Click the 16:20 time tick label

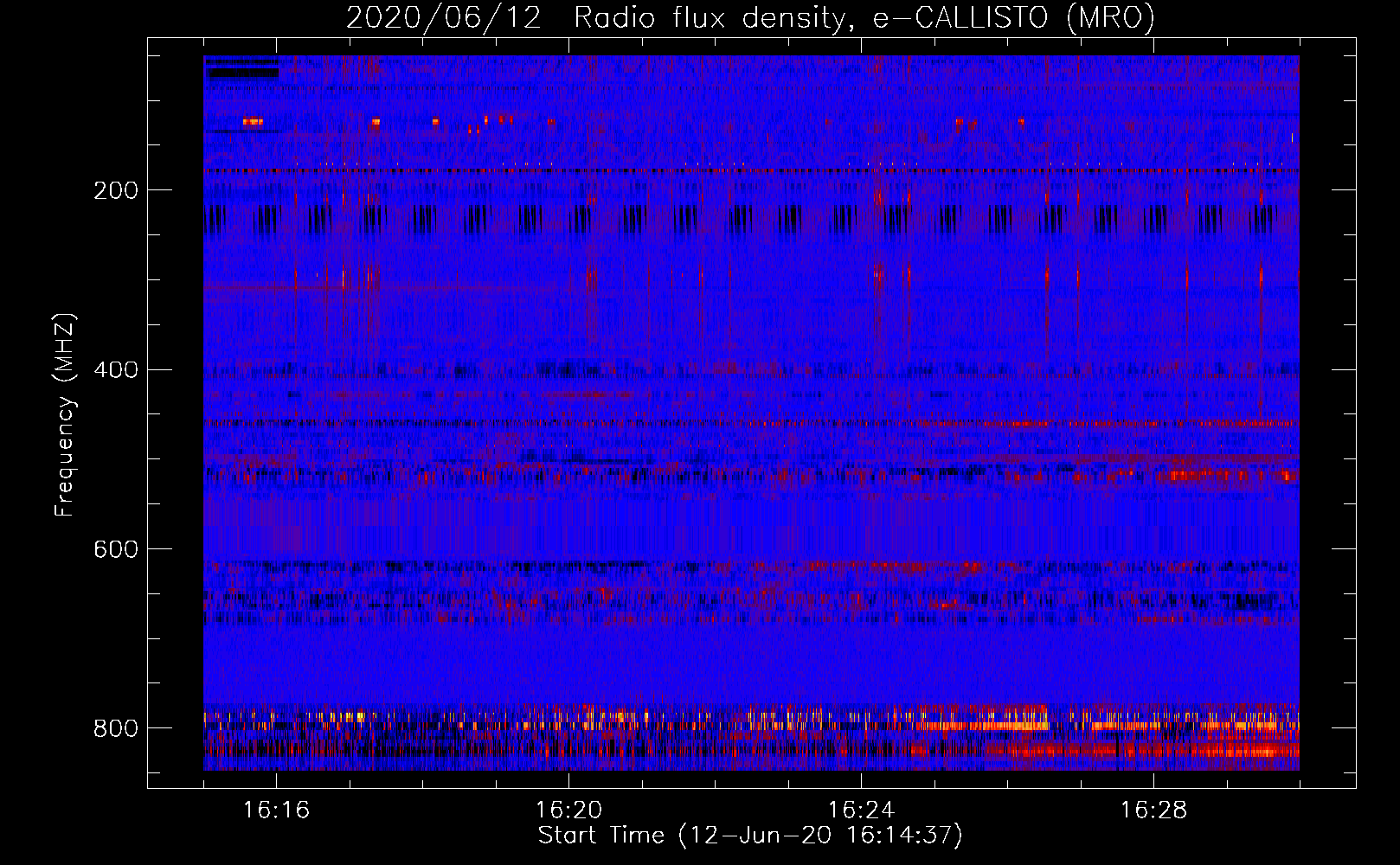click(x=568, y=810)
